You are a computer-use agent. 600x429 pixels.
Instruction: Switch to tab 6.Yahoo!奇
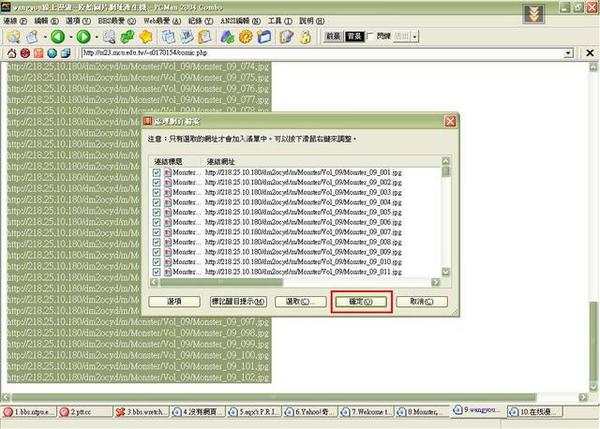pos(310,412)
